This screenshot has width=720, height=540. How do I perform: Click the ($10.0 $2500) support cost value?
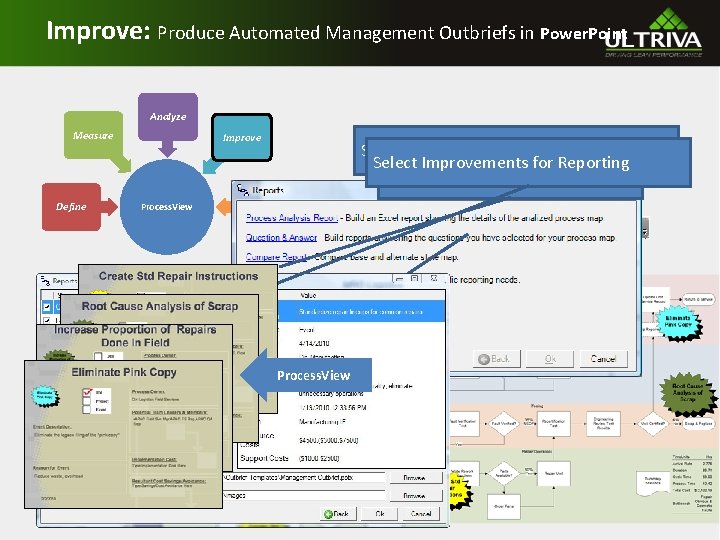click(319, 458)
